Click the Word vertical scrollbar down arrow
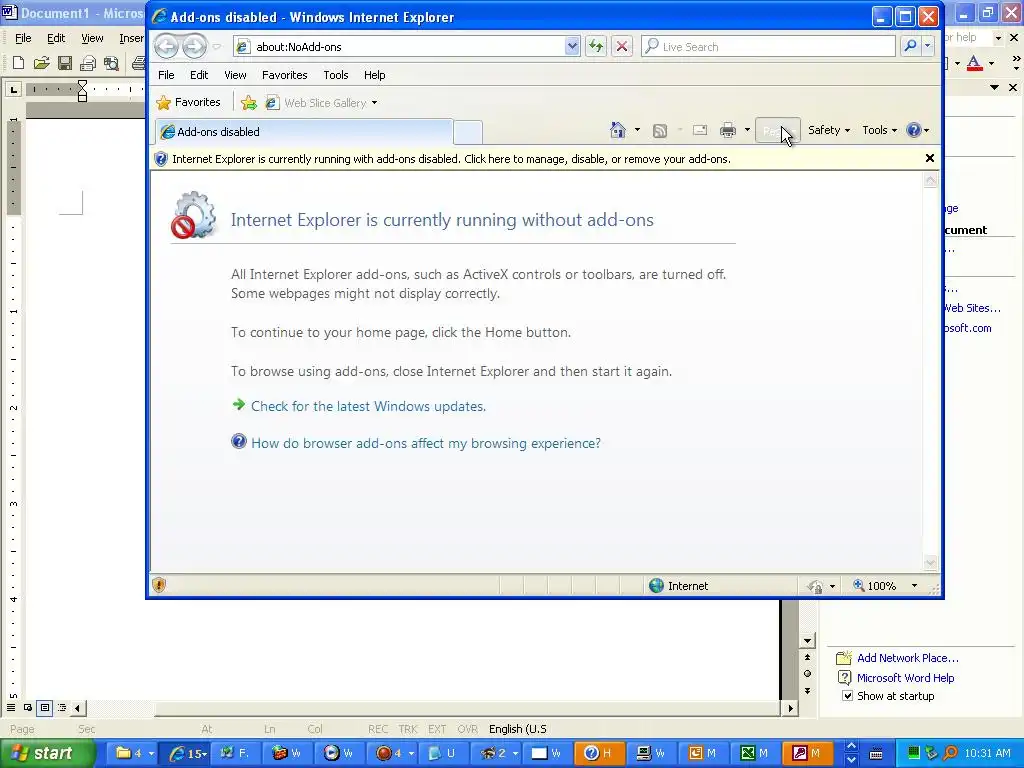 click(x=807, y=641)
